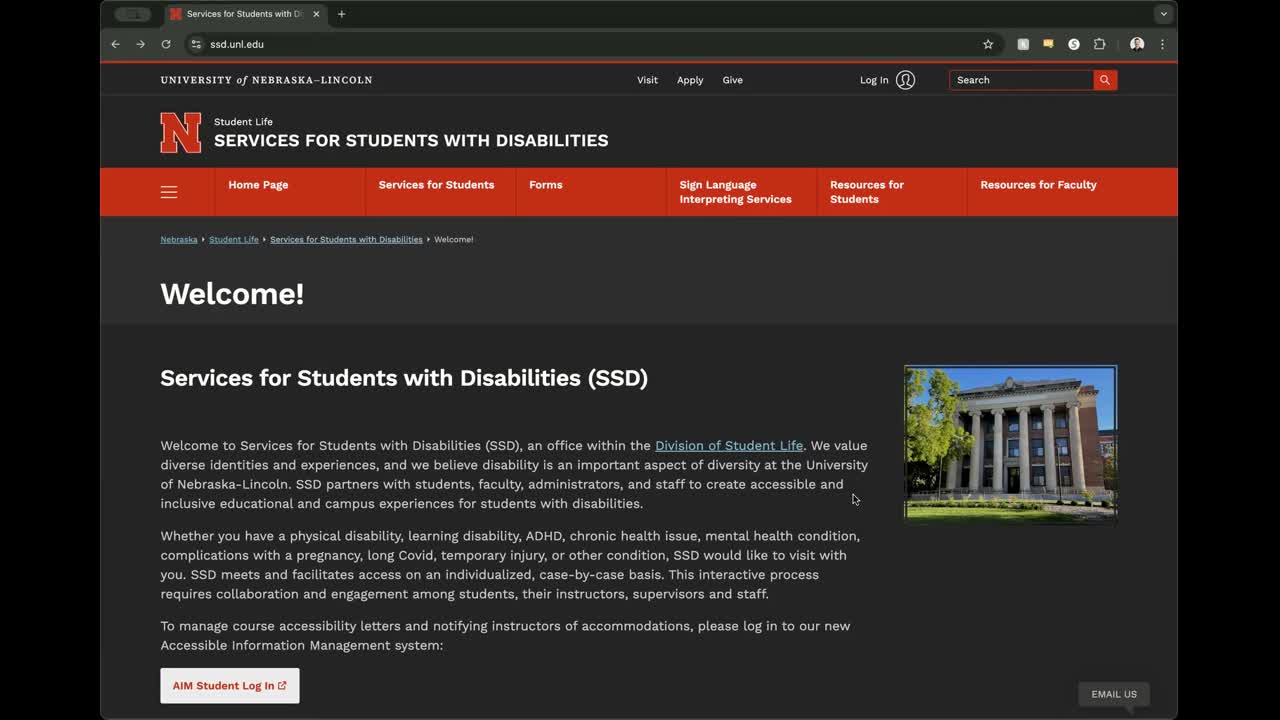Open the Forms menu item
This screenshot has width=1280, height=720.
coord(545,185)
